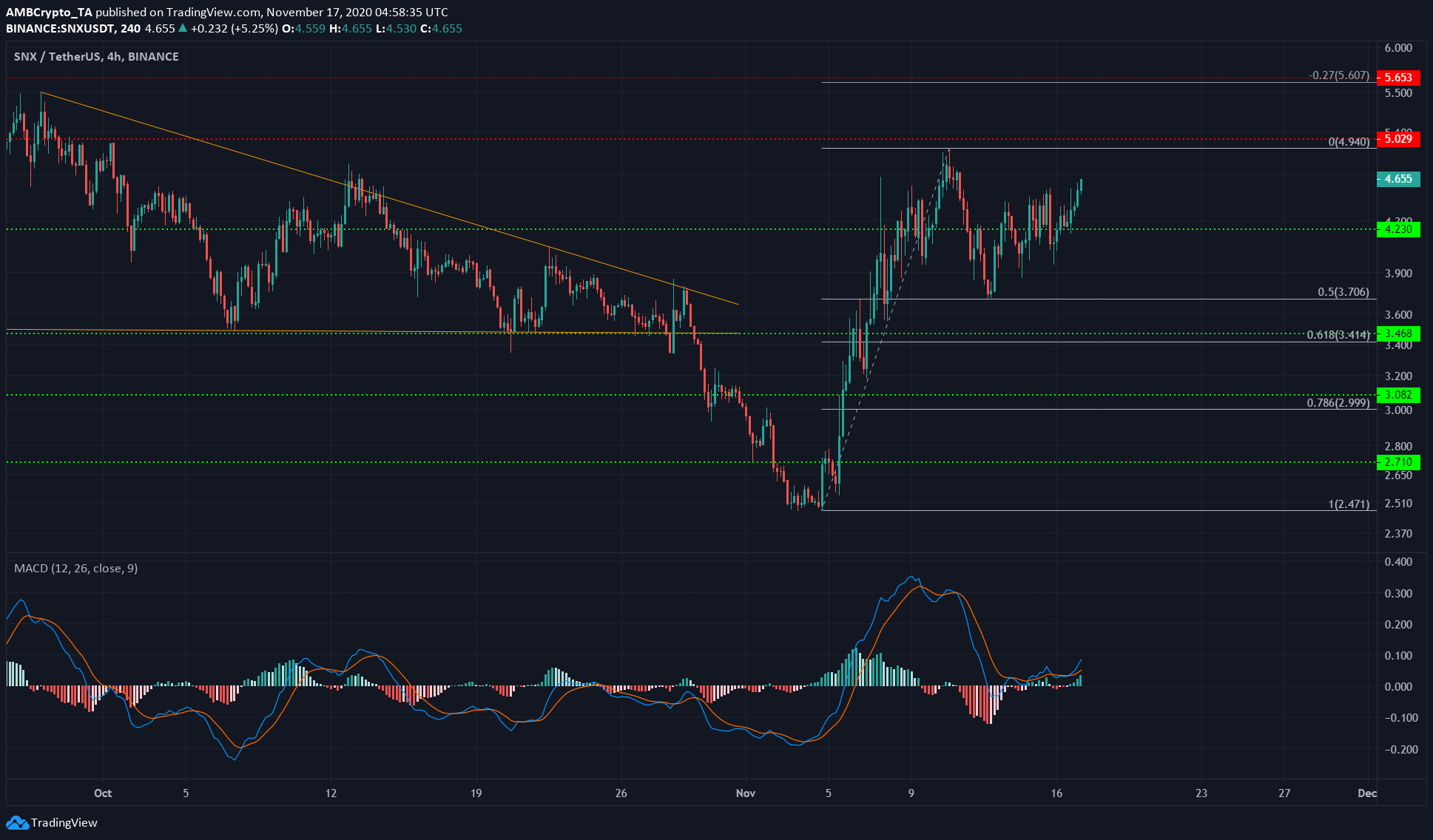Click the H:4.655 high price value

(351, 29)
